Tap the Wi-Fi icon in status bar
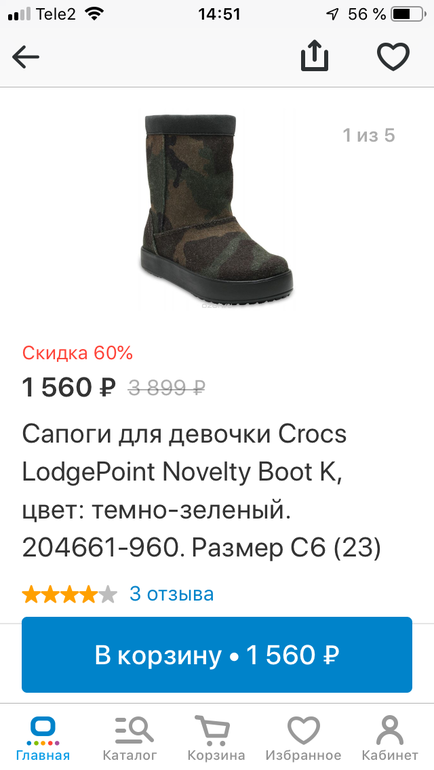This screenshot has width=434, height=770. 94,14
